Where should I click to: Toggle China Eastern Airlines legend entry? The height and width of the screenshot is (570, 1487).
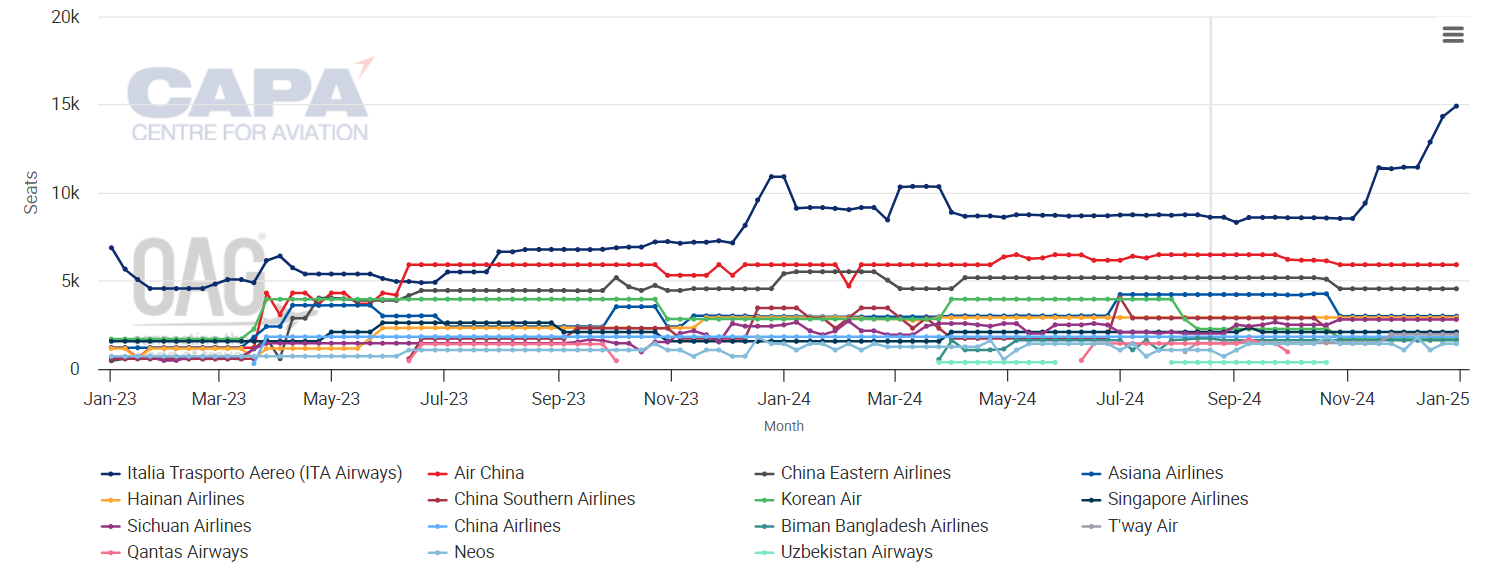click(x=865, y=473)
